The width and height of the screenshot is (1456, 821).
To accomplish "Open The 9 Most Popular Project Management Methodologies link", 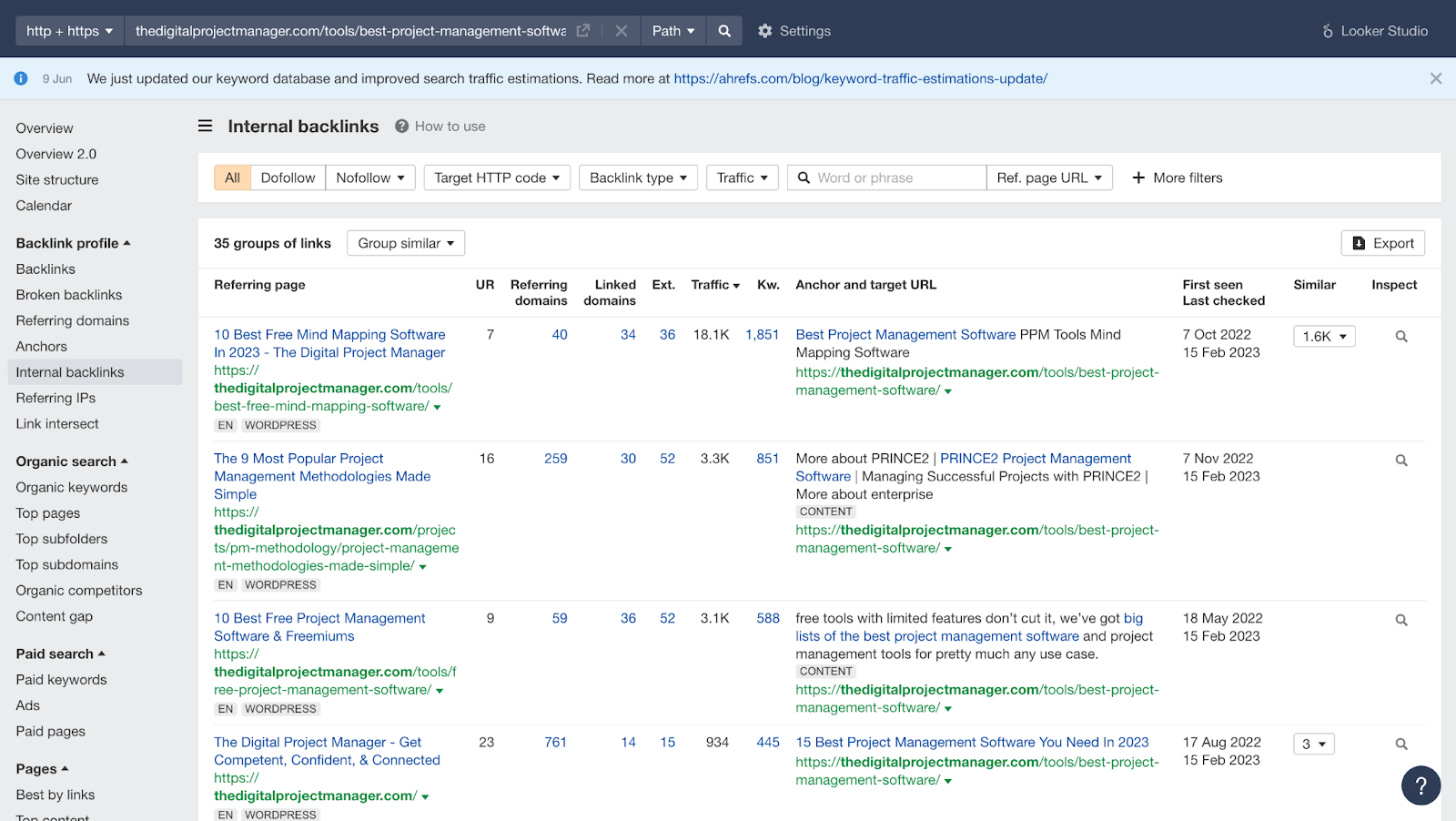I will tap(322, 477).
